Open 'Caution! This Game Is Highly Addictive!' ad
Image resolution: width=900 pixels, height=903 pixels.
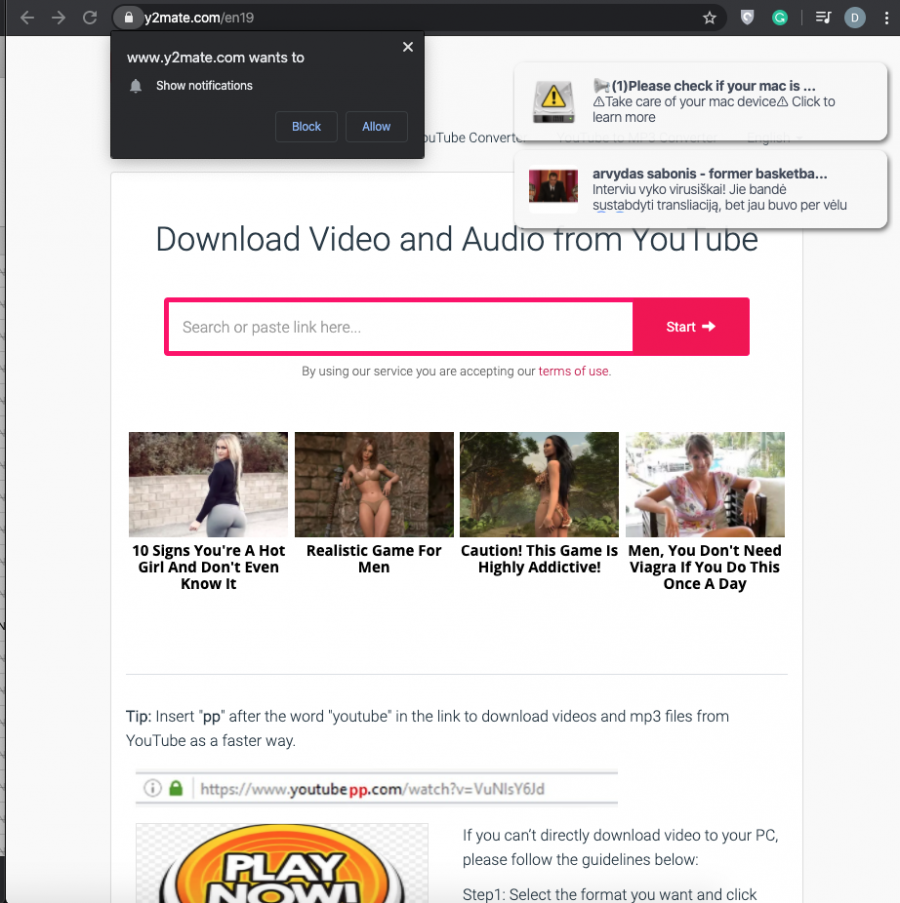click(x=539, y=504)
